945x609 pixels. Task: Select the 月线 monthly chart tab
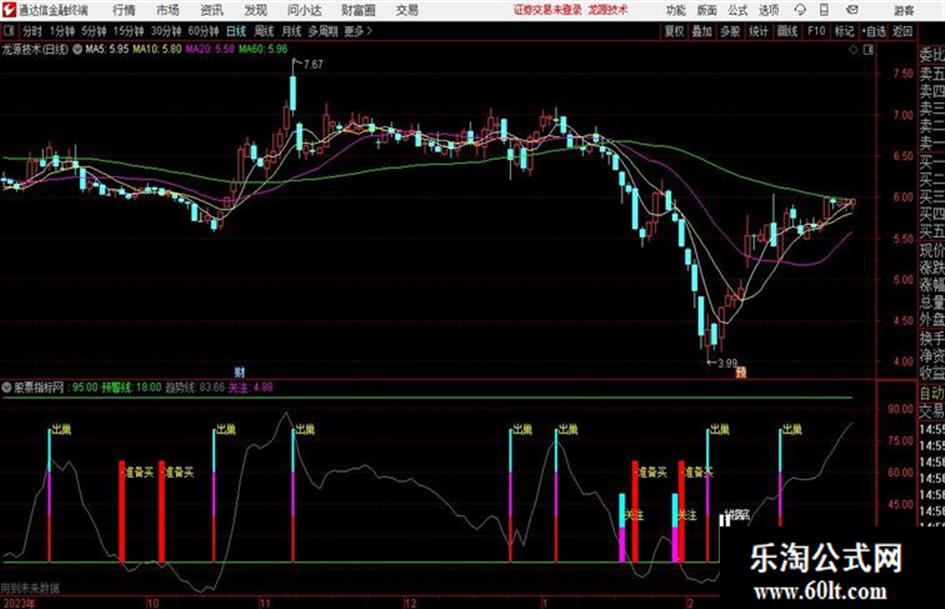point(291,31)
